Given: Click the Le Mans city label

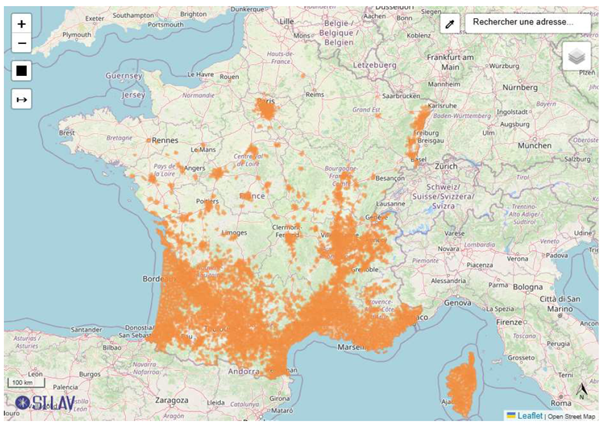Looking at the screenshot, I should pyautogui.click(x=203, y=149).
